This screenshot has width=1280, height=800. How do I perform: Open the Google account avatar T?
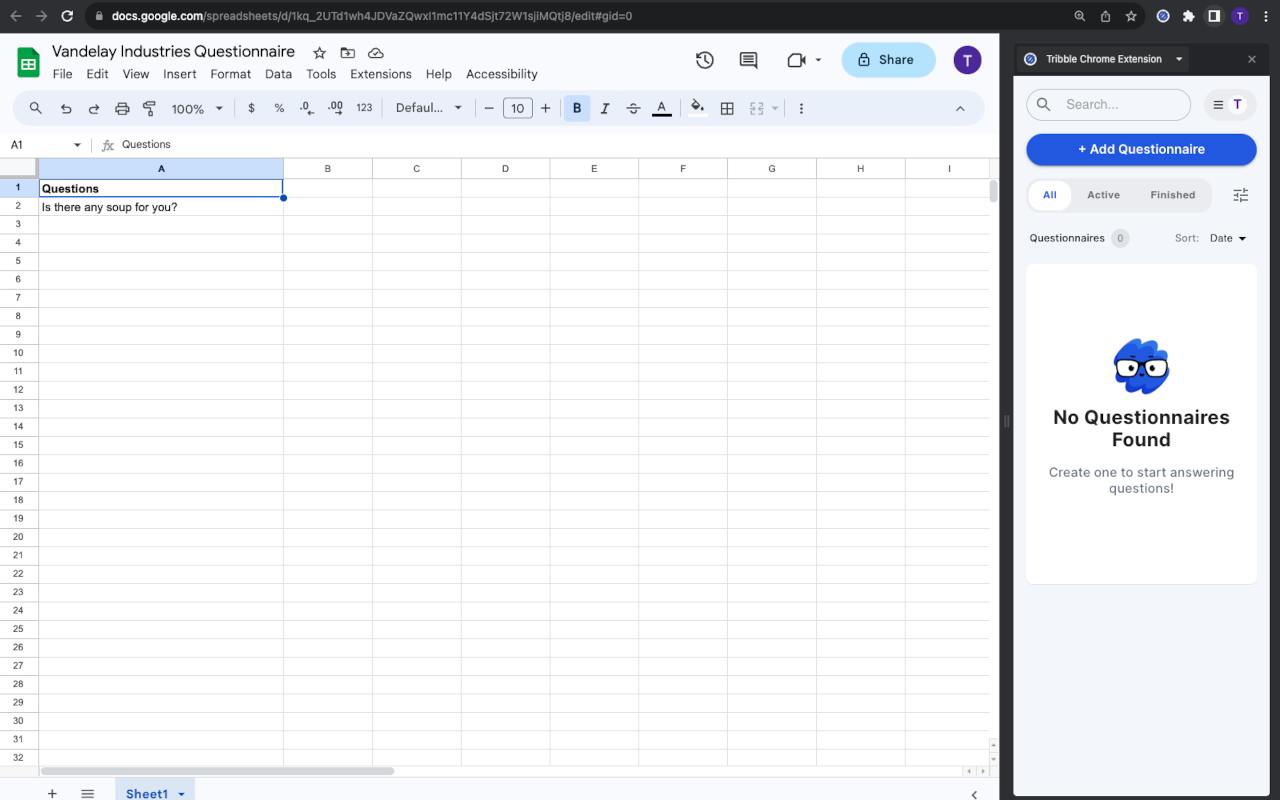[x=967, y=60]
